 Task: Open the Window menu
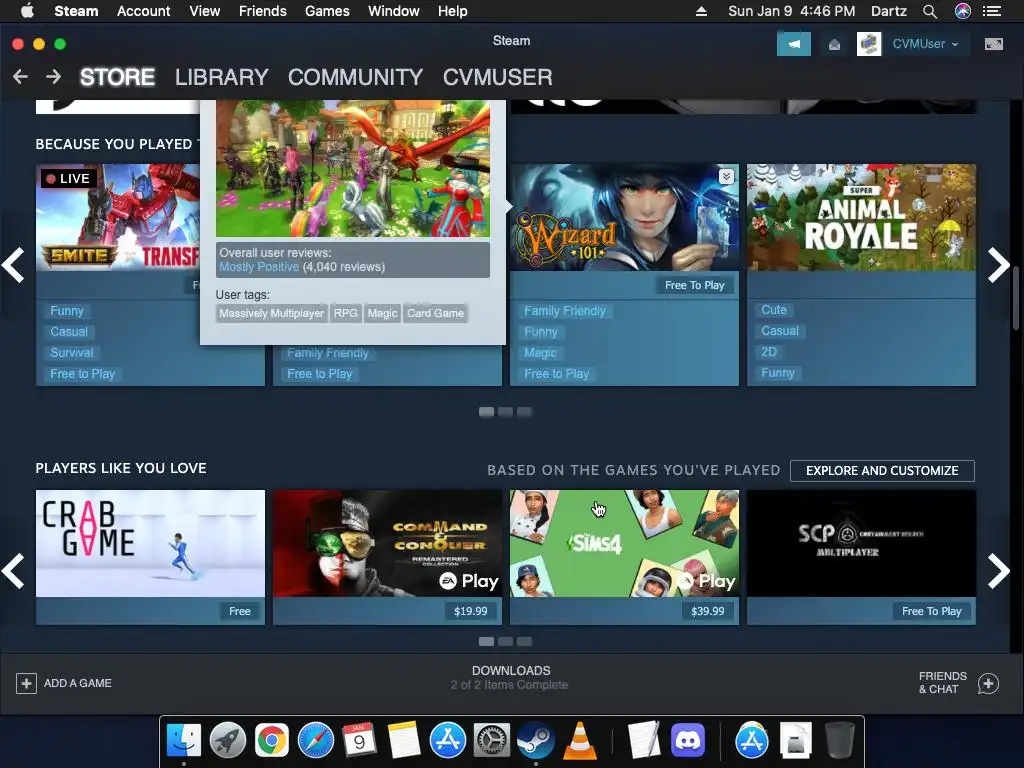pyautogui.click(x=394, y=11)
